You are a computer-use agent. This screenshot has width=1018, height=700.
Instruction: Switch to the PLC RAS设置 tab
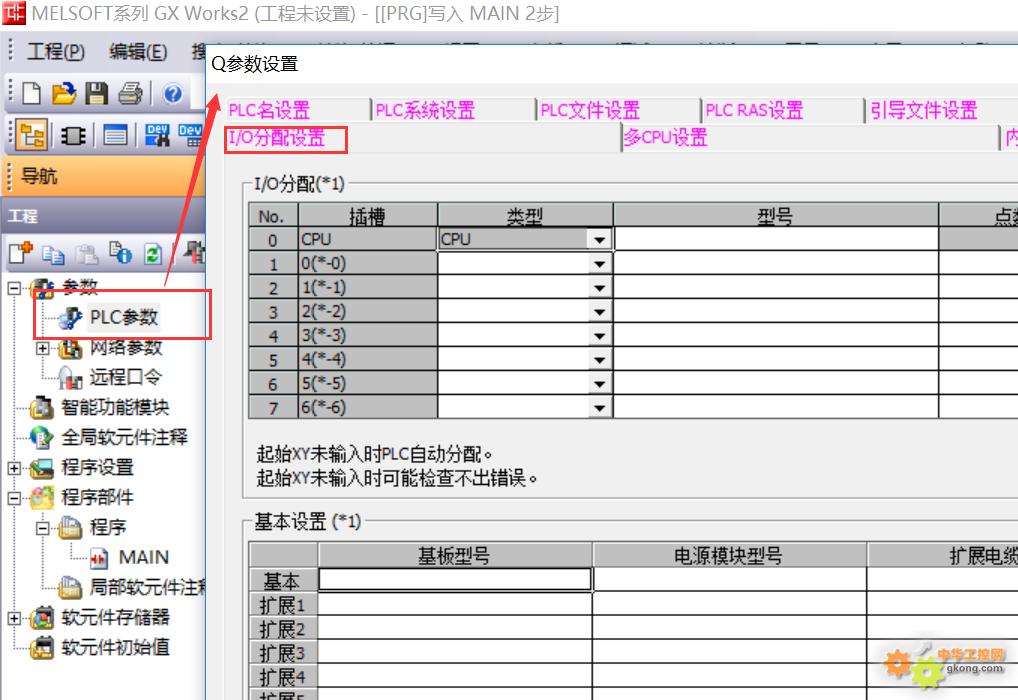tap(754, 111)
